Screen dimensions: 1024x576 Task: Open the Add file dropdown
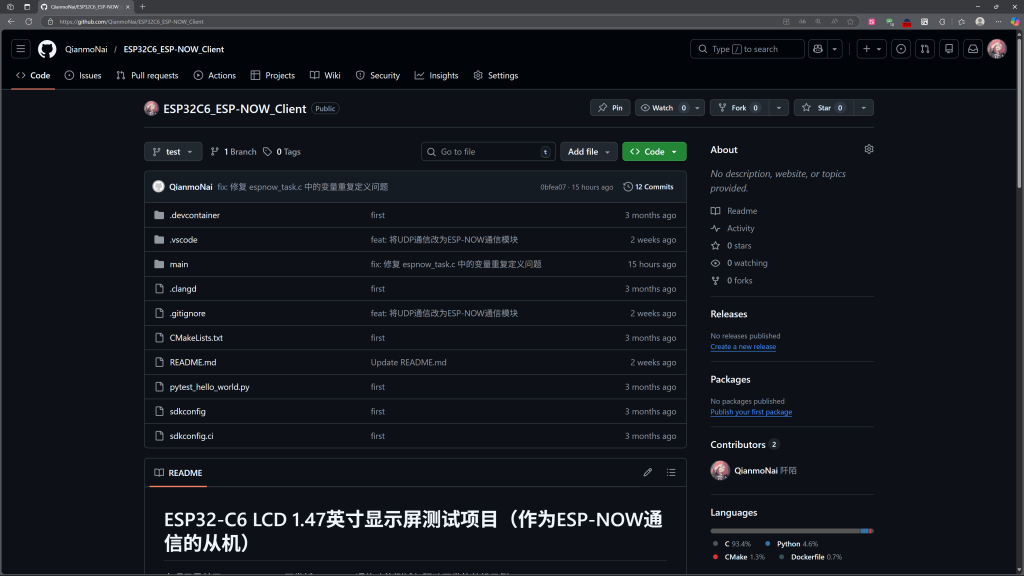click(588, 152)
